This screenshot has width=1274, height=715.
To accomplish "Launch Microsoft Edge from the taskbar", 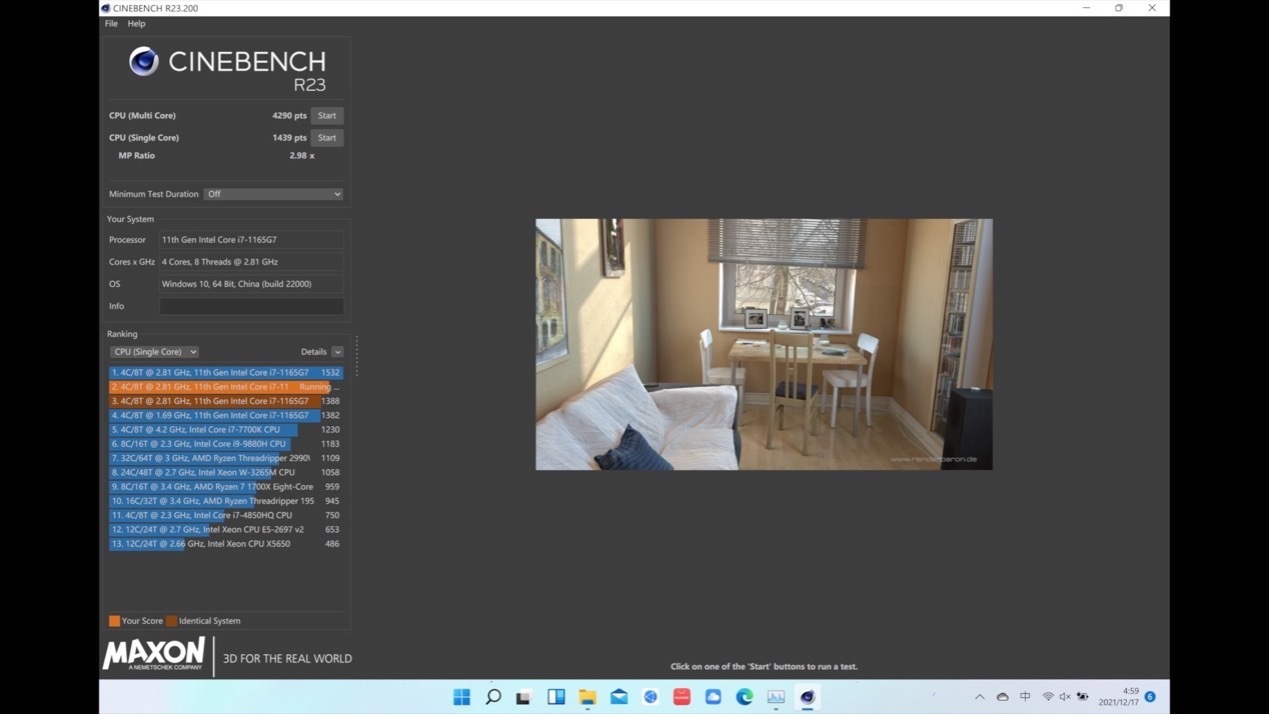I will [745, 697].
